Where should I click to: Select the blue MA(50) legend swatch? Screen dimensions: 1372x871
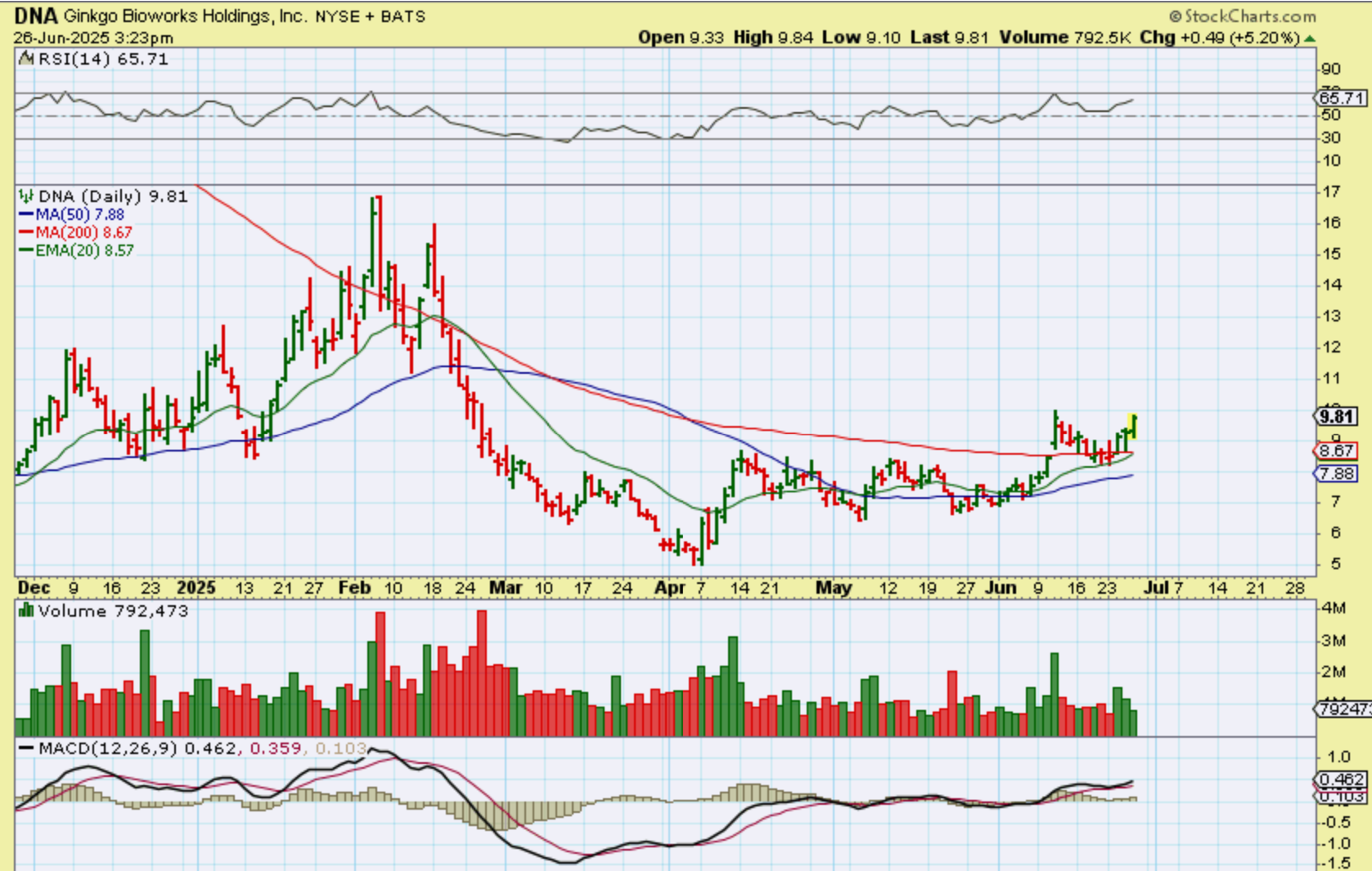click(x=26, y=214)
